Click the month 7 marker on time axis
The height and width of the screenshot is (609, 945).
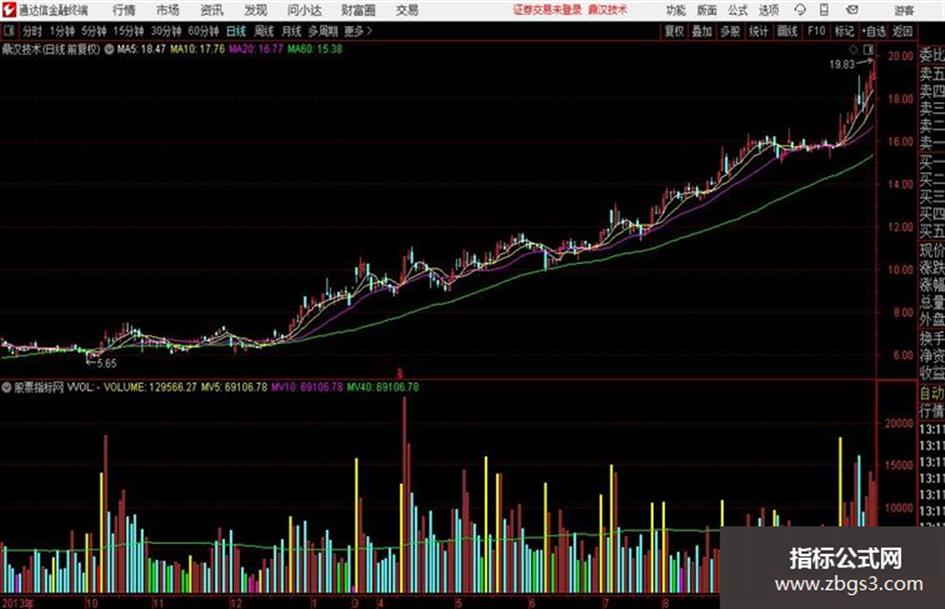(x=606, y=602)
